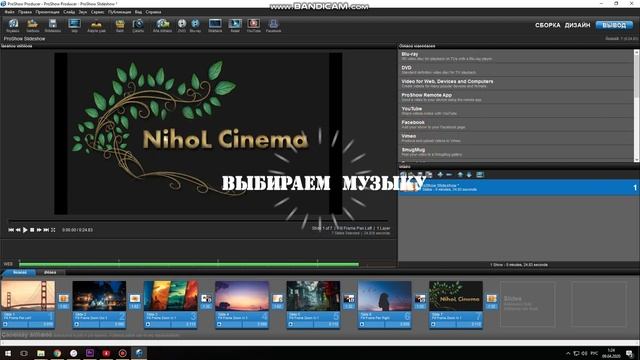Choose SmugMug publishing format
The width and height of the screenshot is (640, 360).
[516, 152]
